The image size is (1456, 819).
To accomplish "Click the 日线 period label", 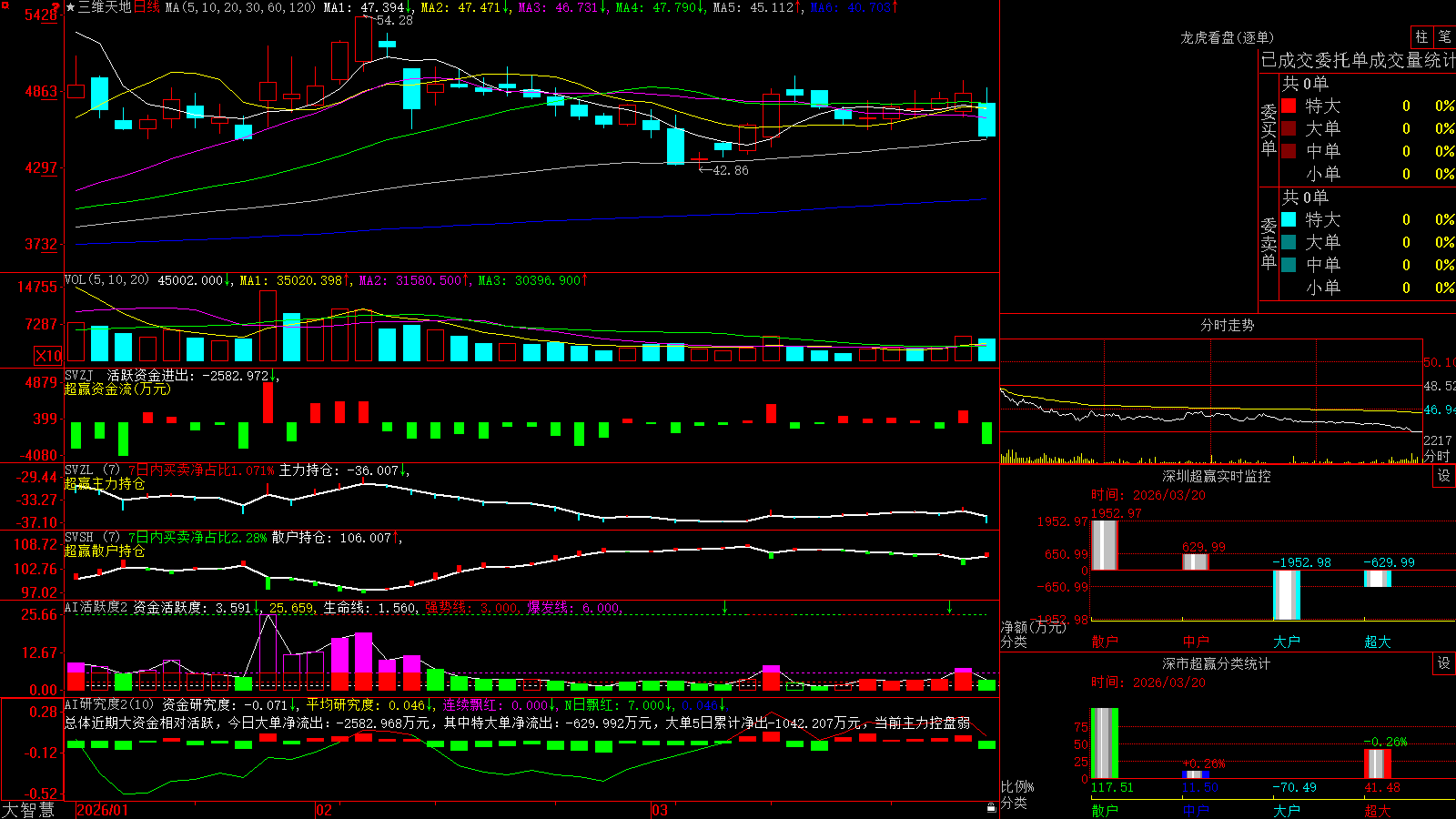I will pyautogui.click(x=147, y=7).
